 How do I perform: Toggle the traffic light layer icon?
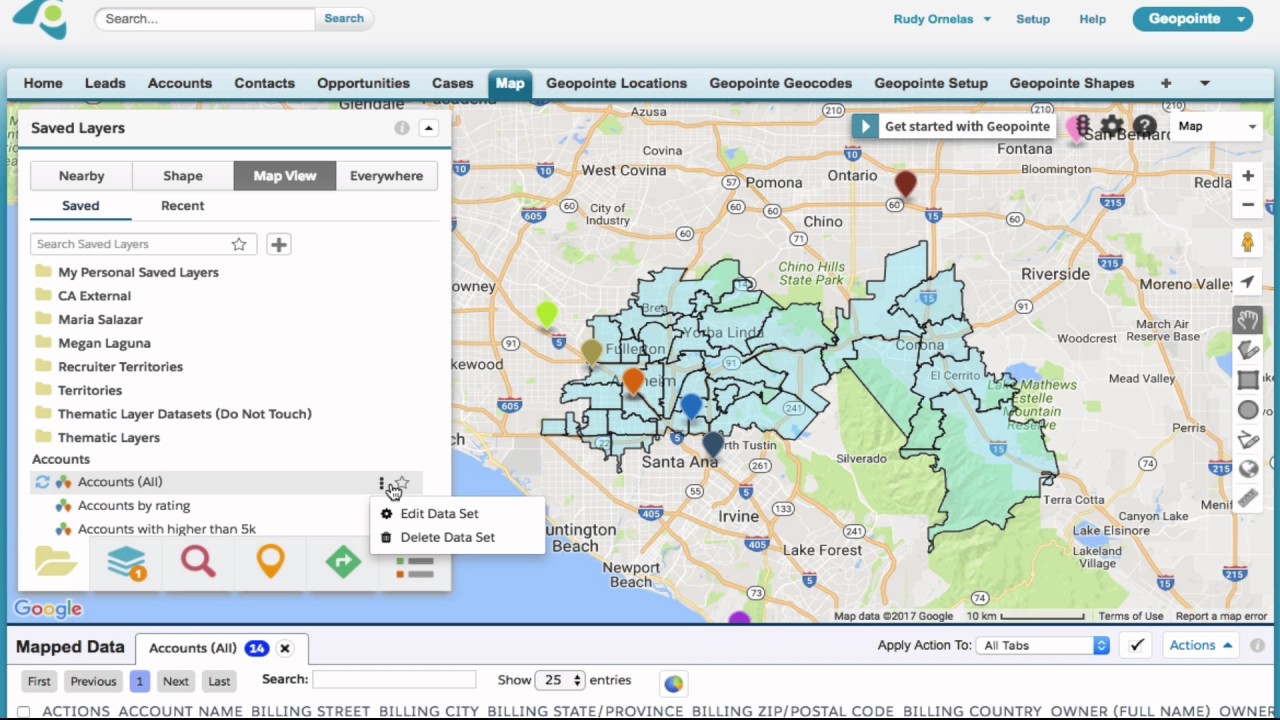[1082, 127]
